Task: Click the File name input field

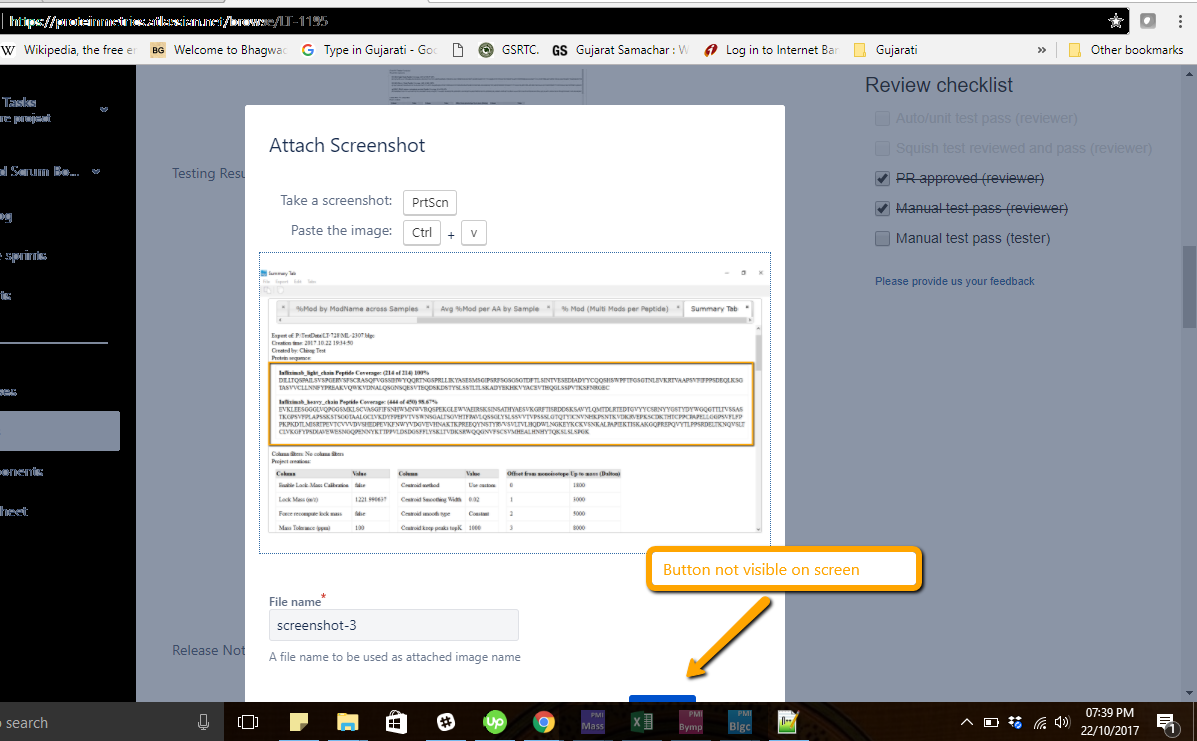Action: [x=393, y=625]
